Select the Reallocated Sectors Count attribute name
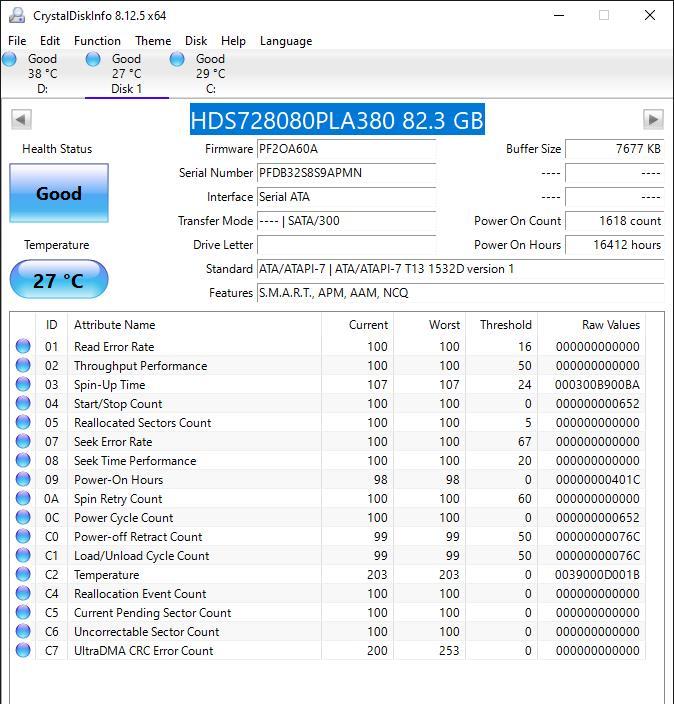This screenshot has width=674, height=704. click(x=142, y=422)
